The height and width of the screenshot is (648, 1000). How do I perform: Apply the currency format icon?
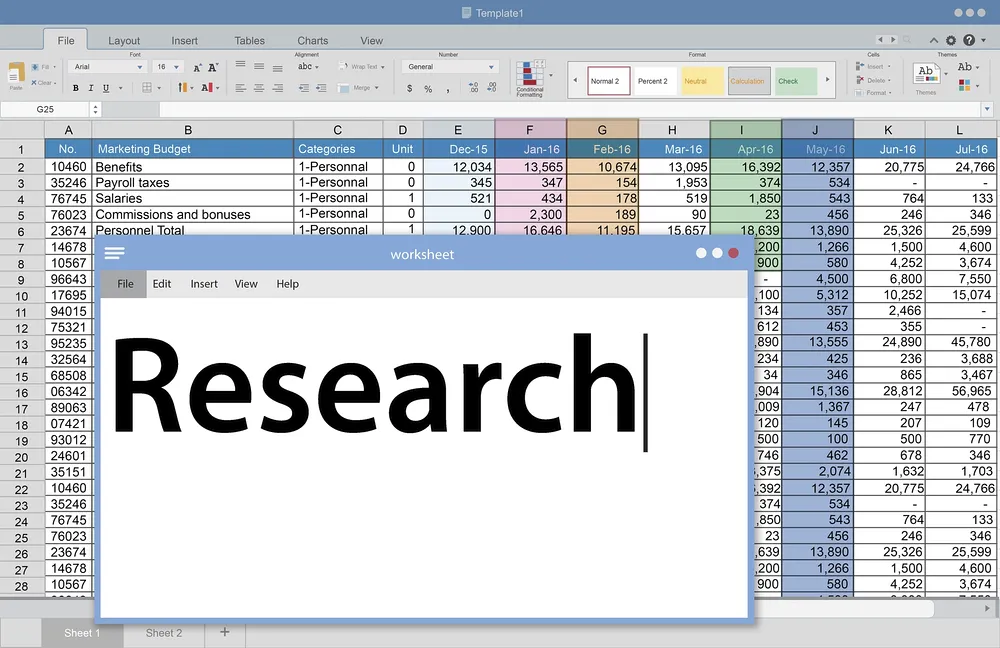tap(410, 87)
